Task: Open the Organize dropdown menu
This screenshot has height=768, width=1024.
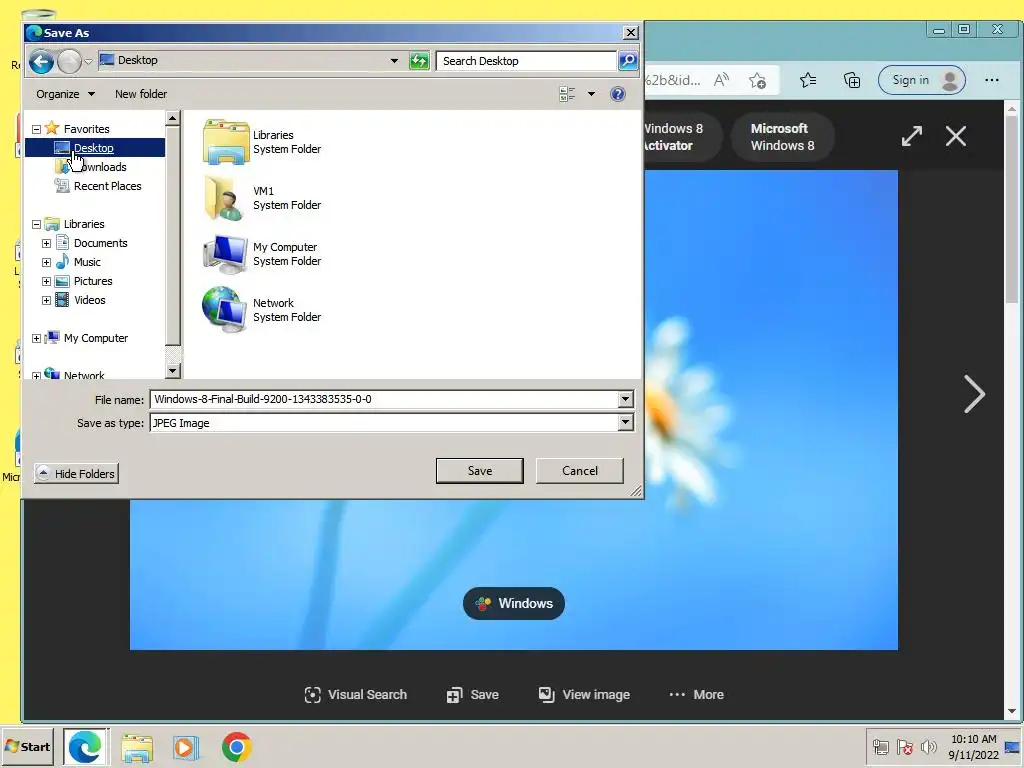Action: coord(65,94)
